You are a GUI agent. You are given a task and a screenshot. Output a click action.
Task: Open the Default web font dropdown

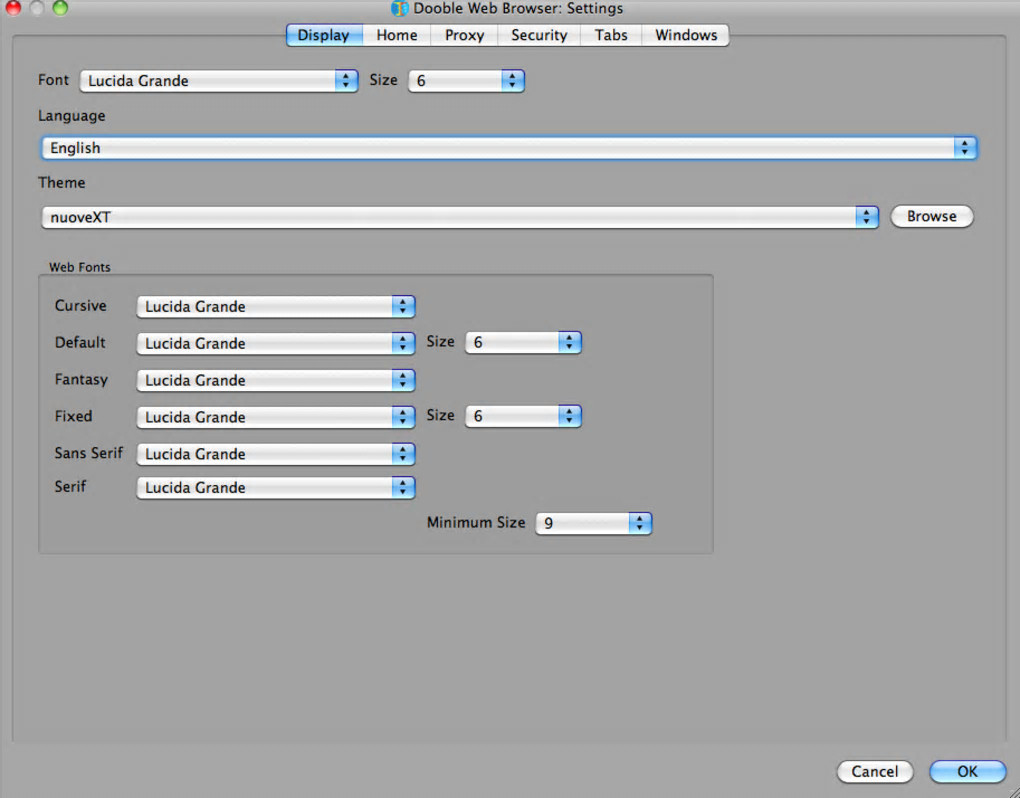[x=276, y=343]
